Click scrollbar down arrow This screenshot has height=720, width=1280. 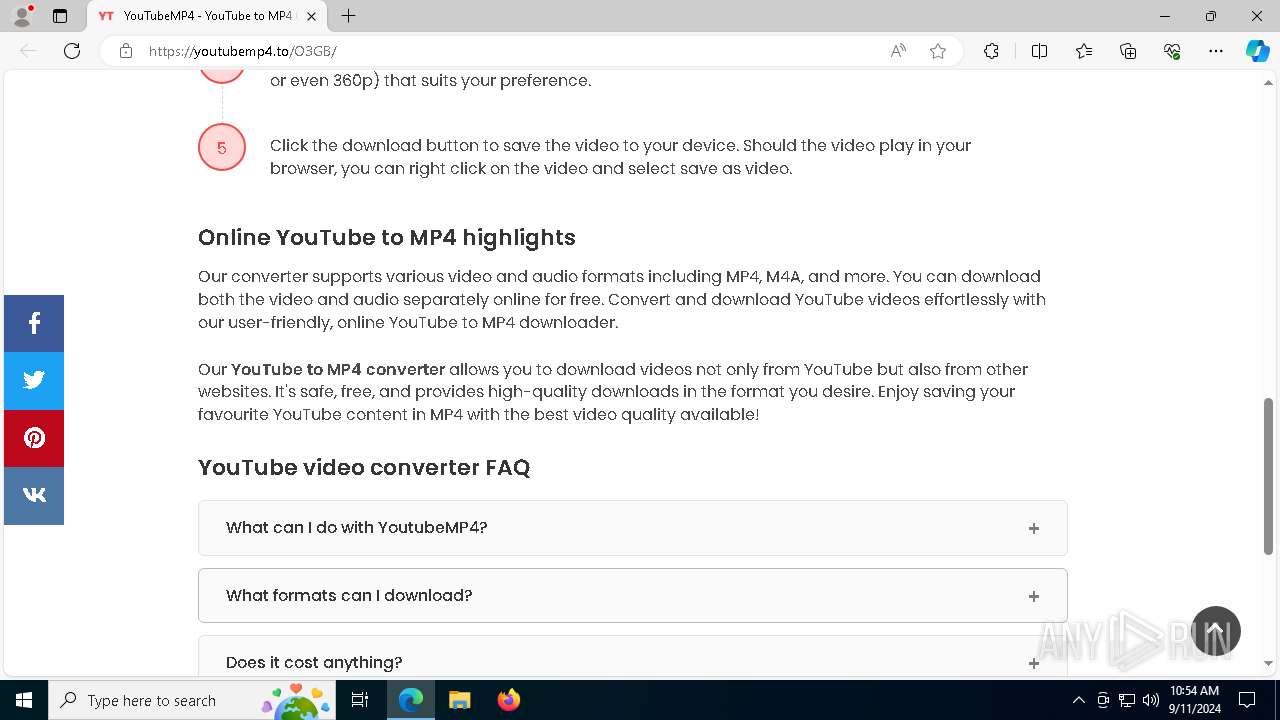(x=1268, y=663)
